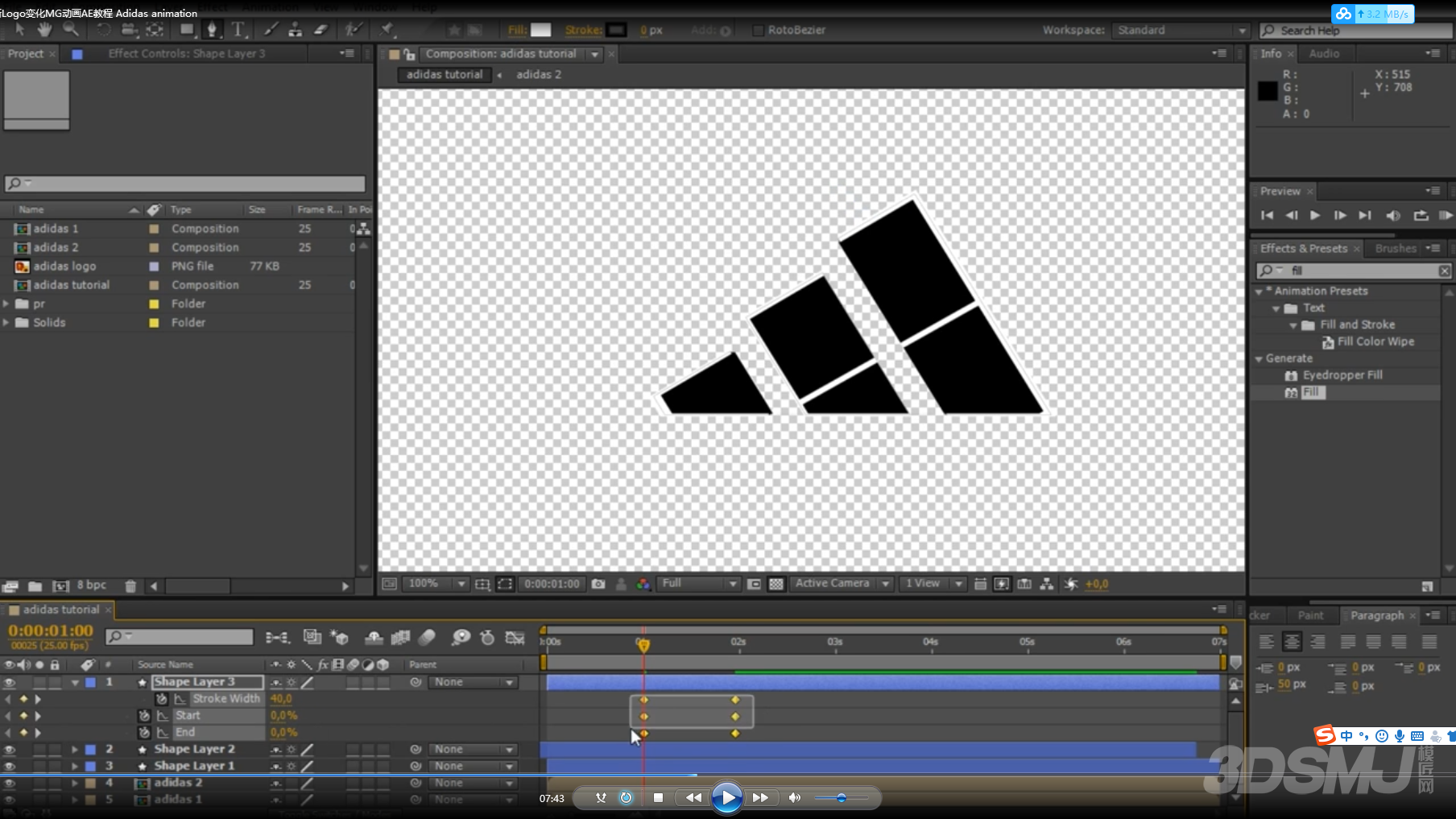
Task: Open the Active Camera dropdown
Action: pos(842,584)
